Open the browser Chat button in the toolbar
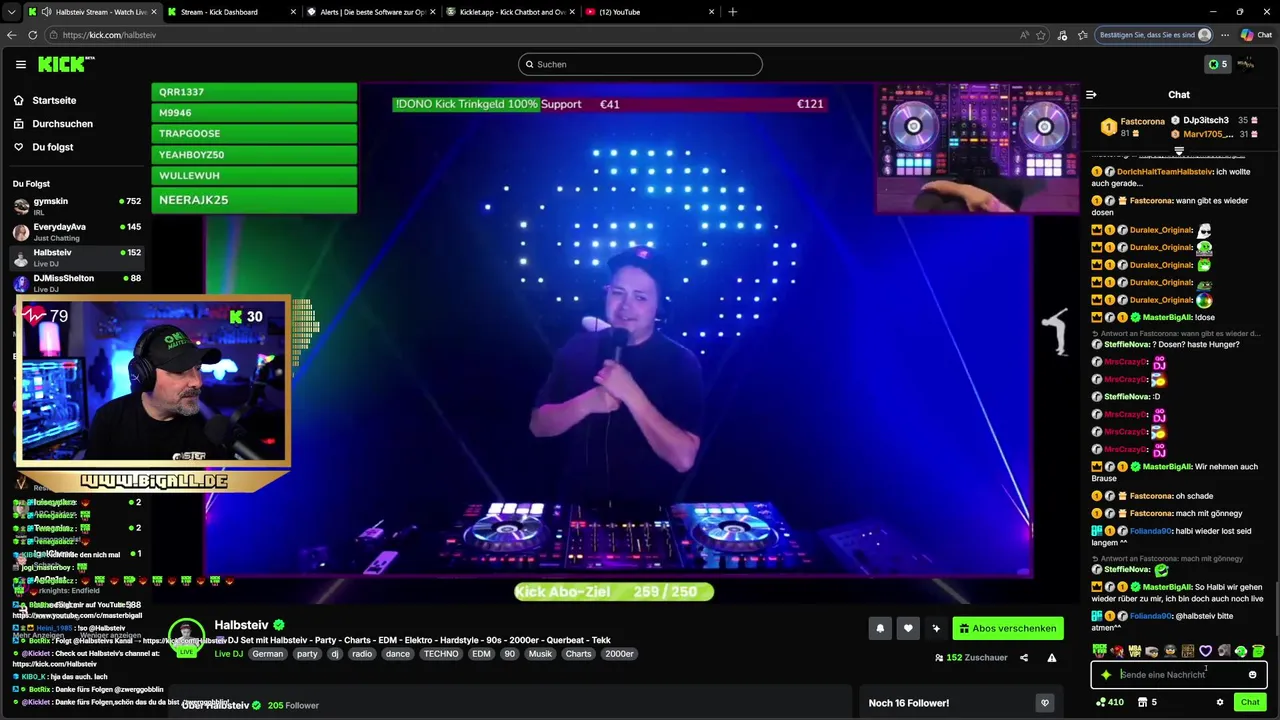The image size is (1280, 720). pos(1256,35)
